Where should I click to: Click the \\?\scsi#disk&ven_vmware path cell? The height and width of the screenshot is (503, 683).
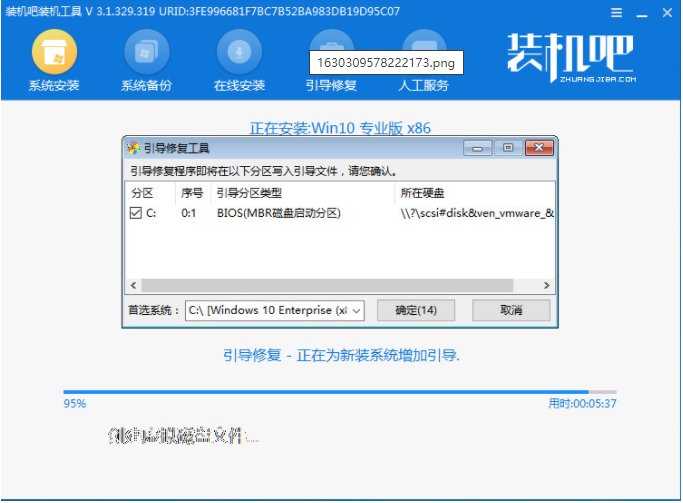tap(477, 213)
